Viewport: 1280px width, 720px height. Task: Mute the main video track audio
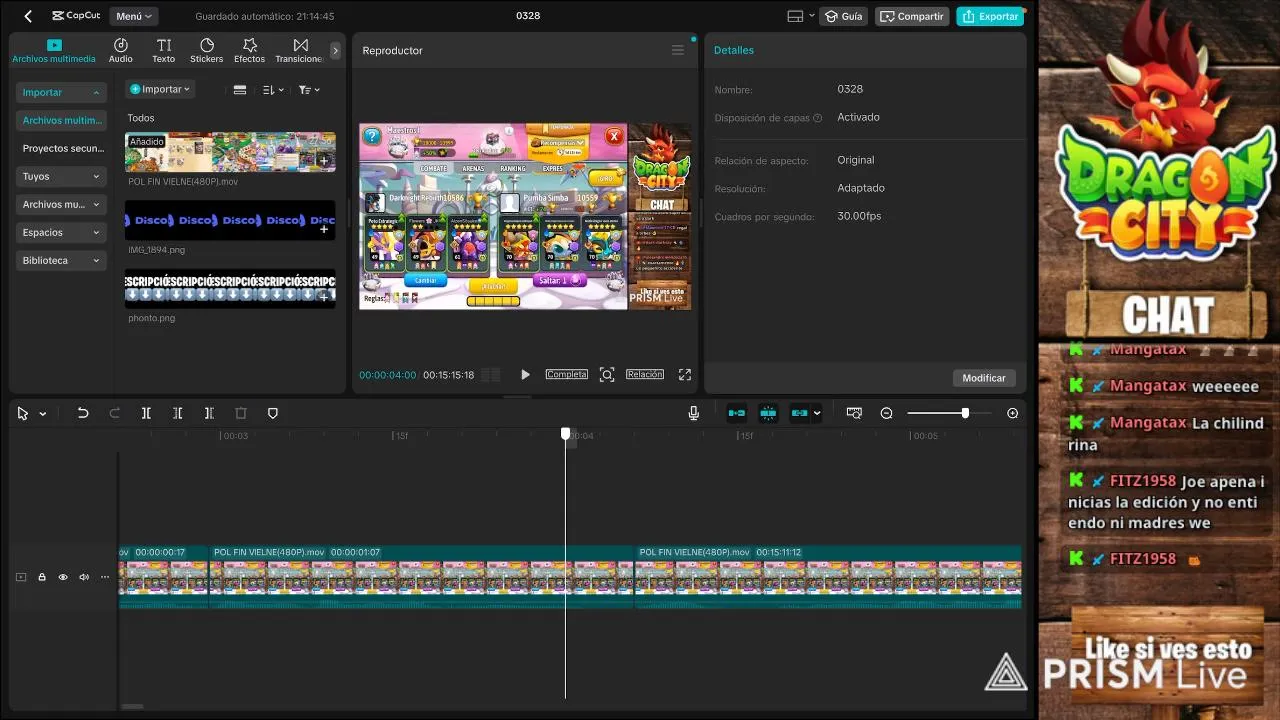84,577
